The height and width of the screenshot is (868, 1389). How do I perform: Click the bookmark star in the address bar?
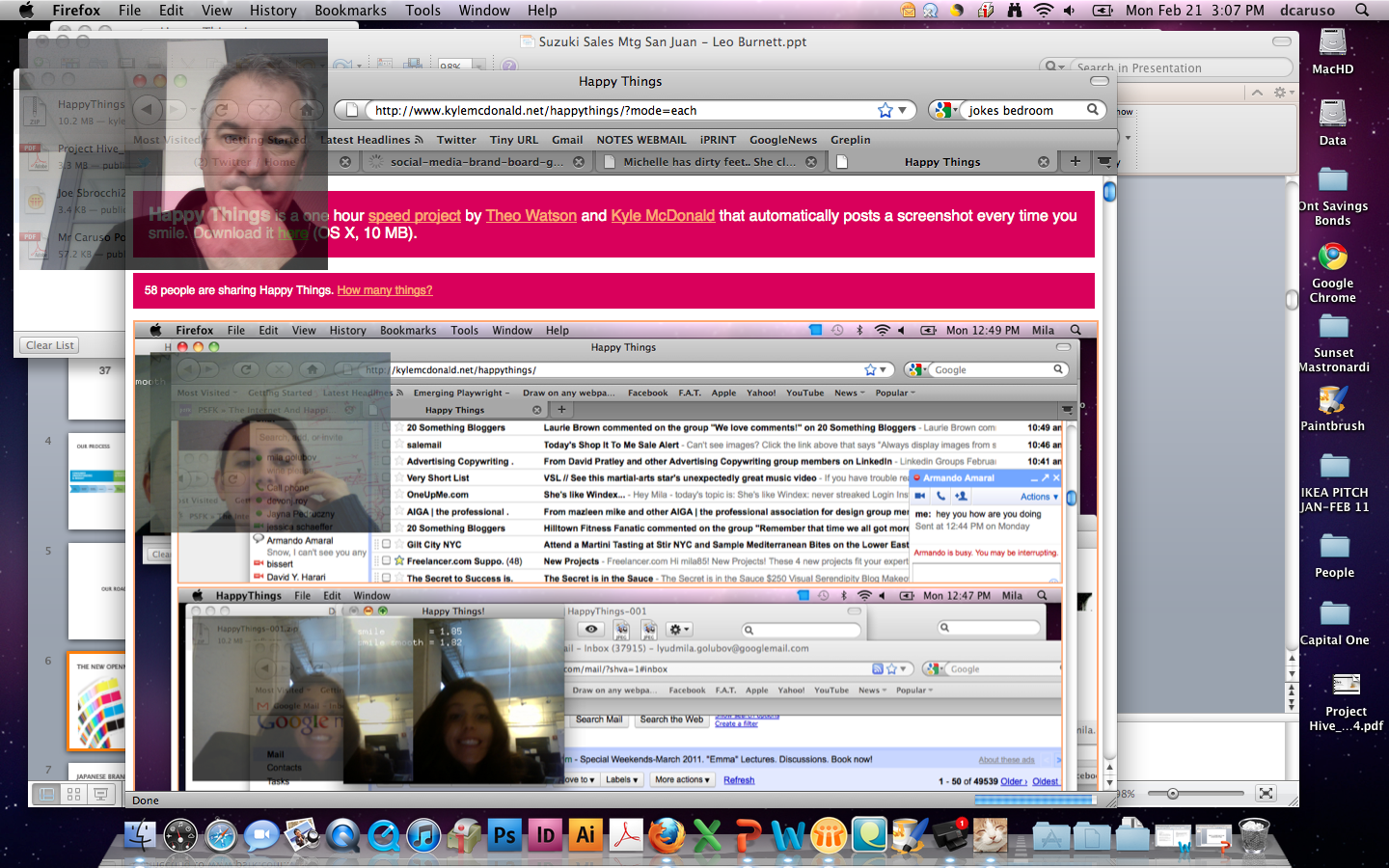[x=885, y=110]
